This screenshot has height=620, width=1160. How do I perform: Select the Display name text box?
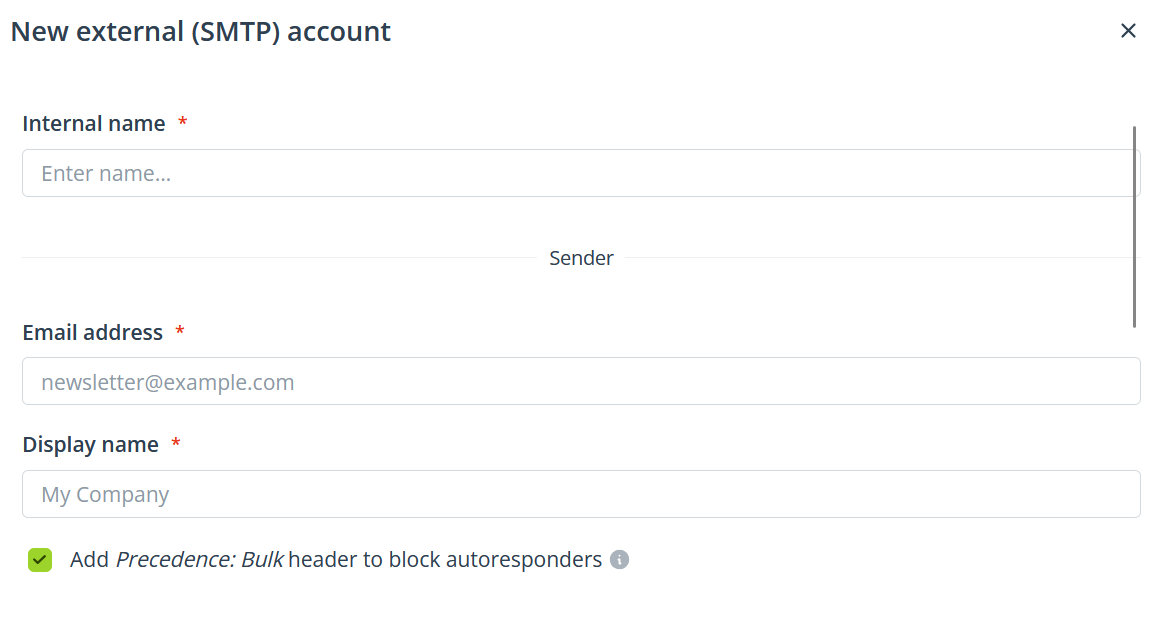click(x=580, y=494)
